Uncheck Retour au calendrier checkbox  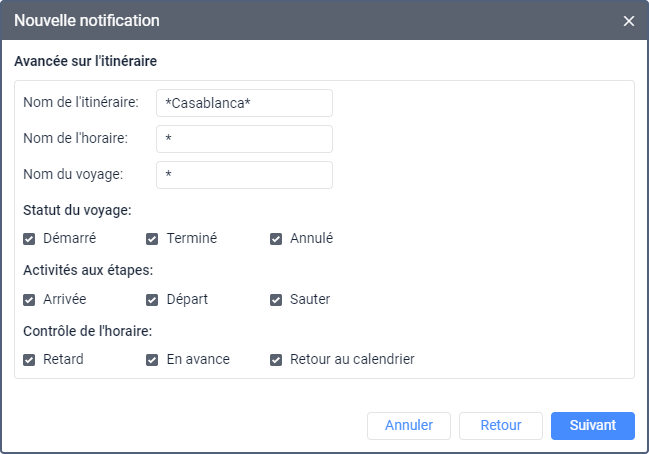276,359
